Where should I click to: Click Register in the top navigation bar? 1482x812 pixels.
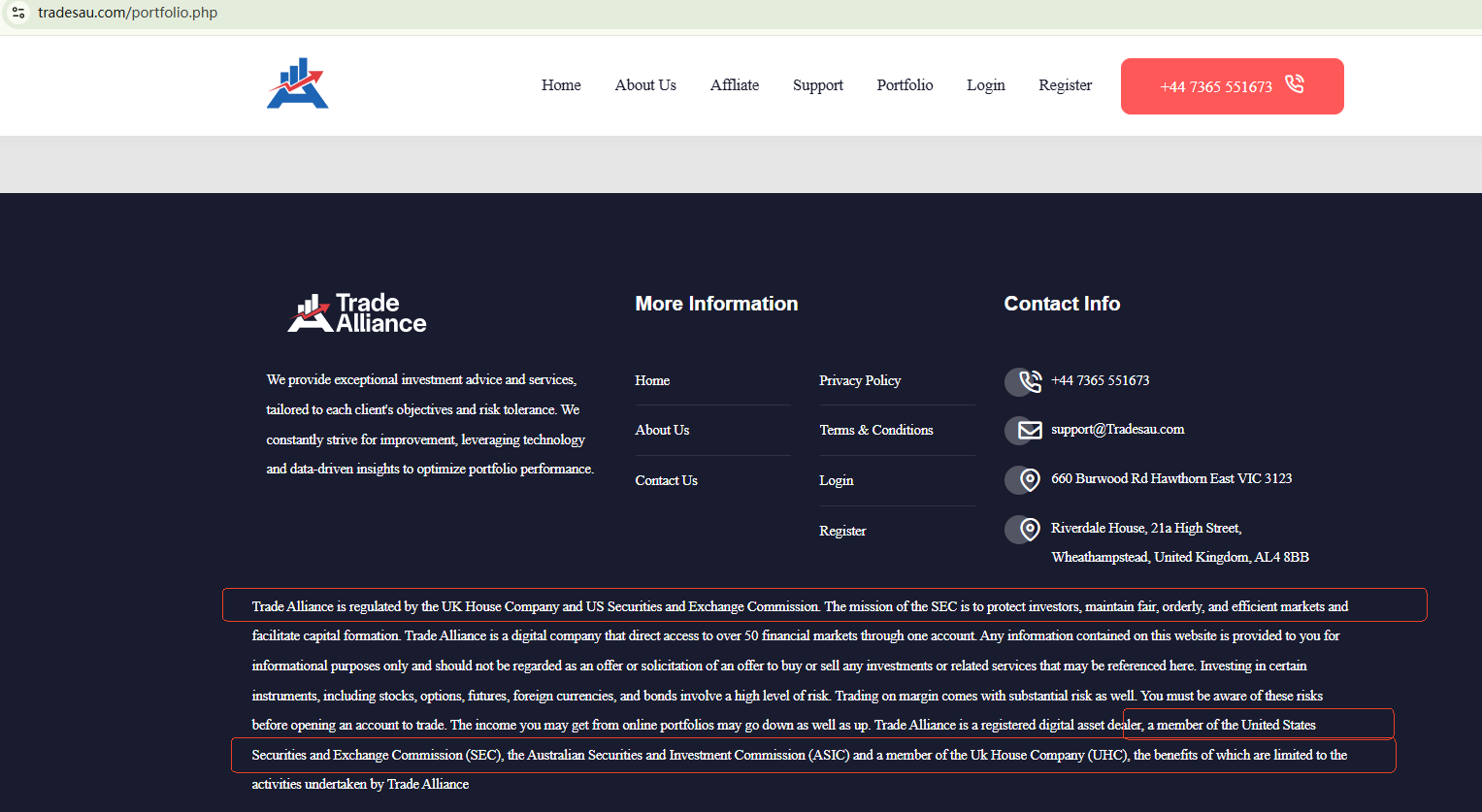1065,85
